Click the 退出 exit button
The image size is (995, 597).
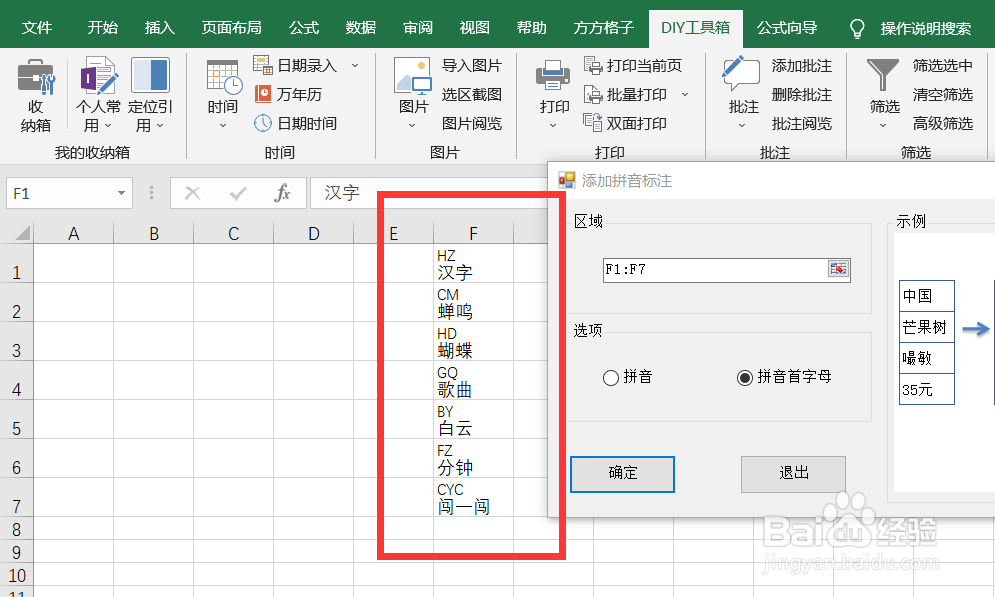[793, 474]
